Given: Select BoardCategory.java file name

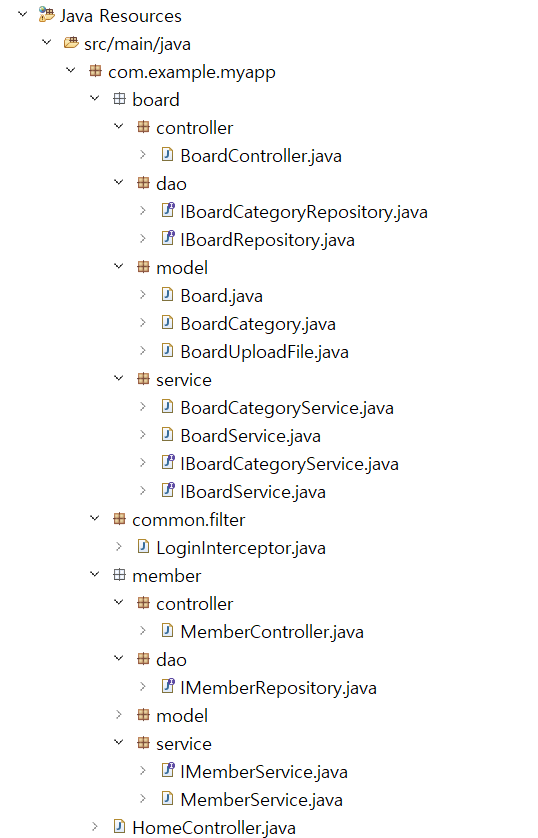Looking at the screenshot, I should pos(258,324).
